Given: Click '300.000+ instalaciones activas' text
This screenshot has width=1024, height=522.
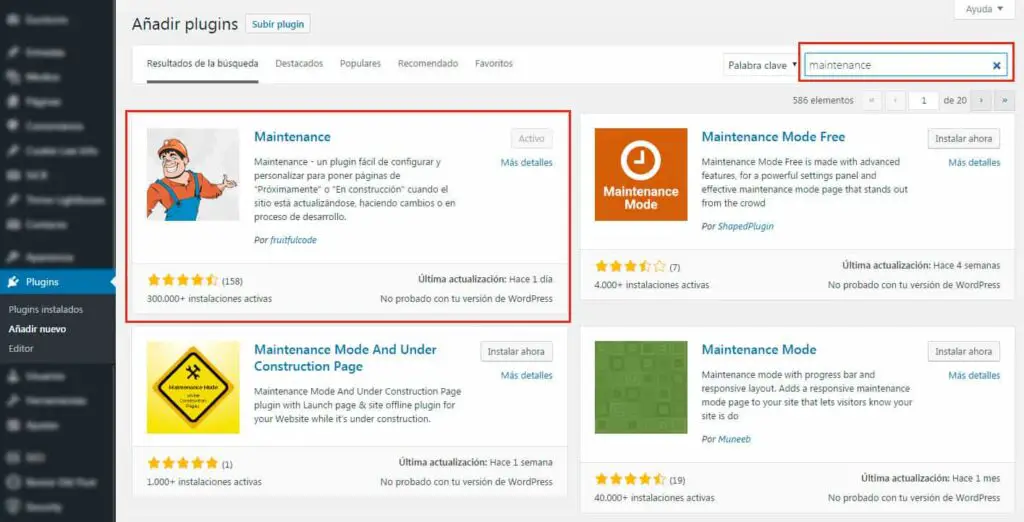Looking at the screenshot, I should click(210, 299).
